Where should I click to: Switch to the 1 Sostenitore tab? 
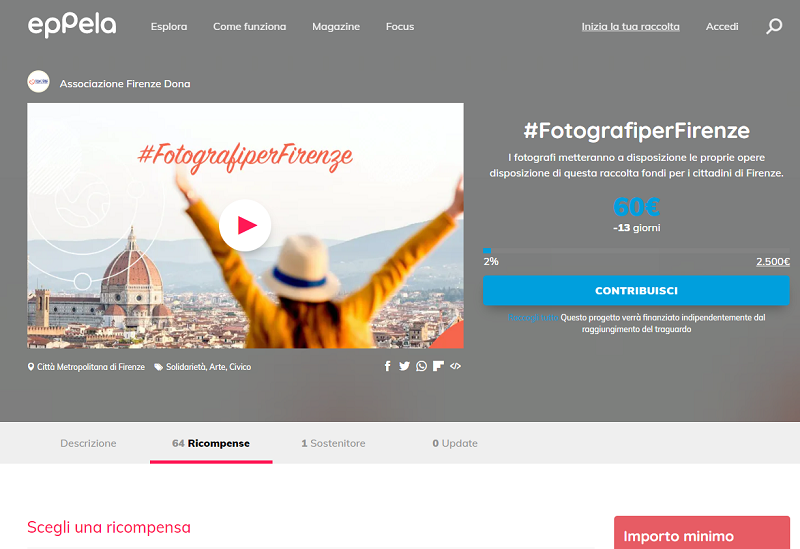pyautogui.click(x=333, y=443)
